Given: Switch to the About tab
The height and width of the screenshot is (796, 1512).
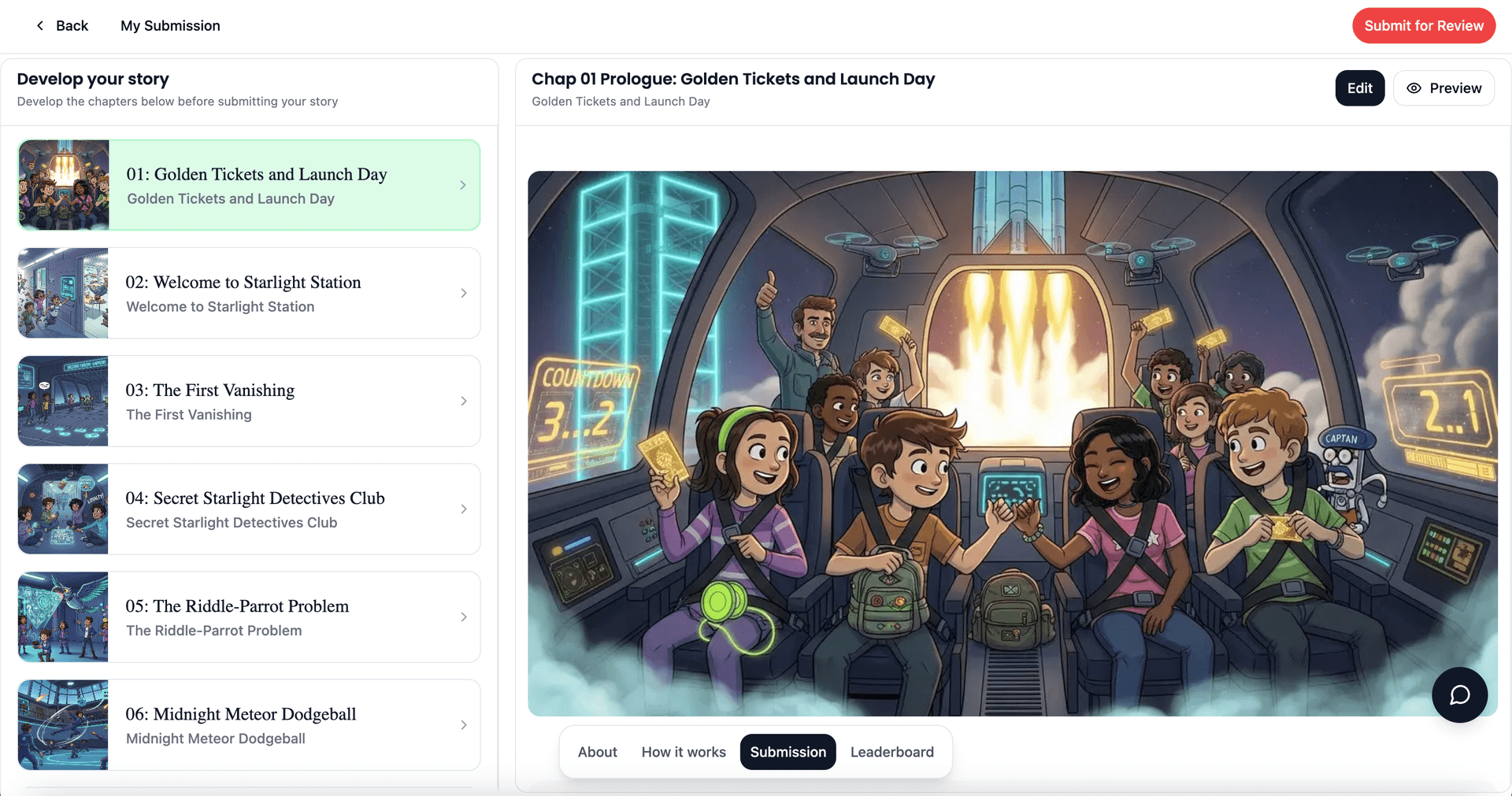Looking at the screenshot, I should (x=598, y=752).
